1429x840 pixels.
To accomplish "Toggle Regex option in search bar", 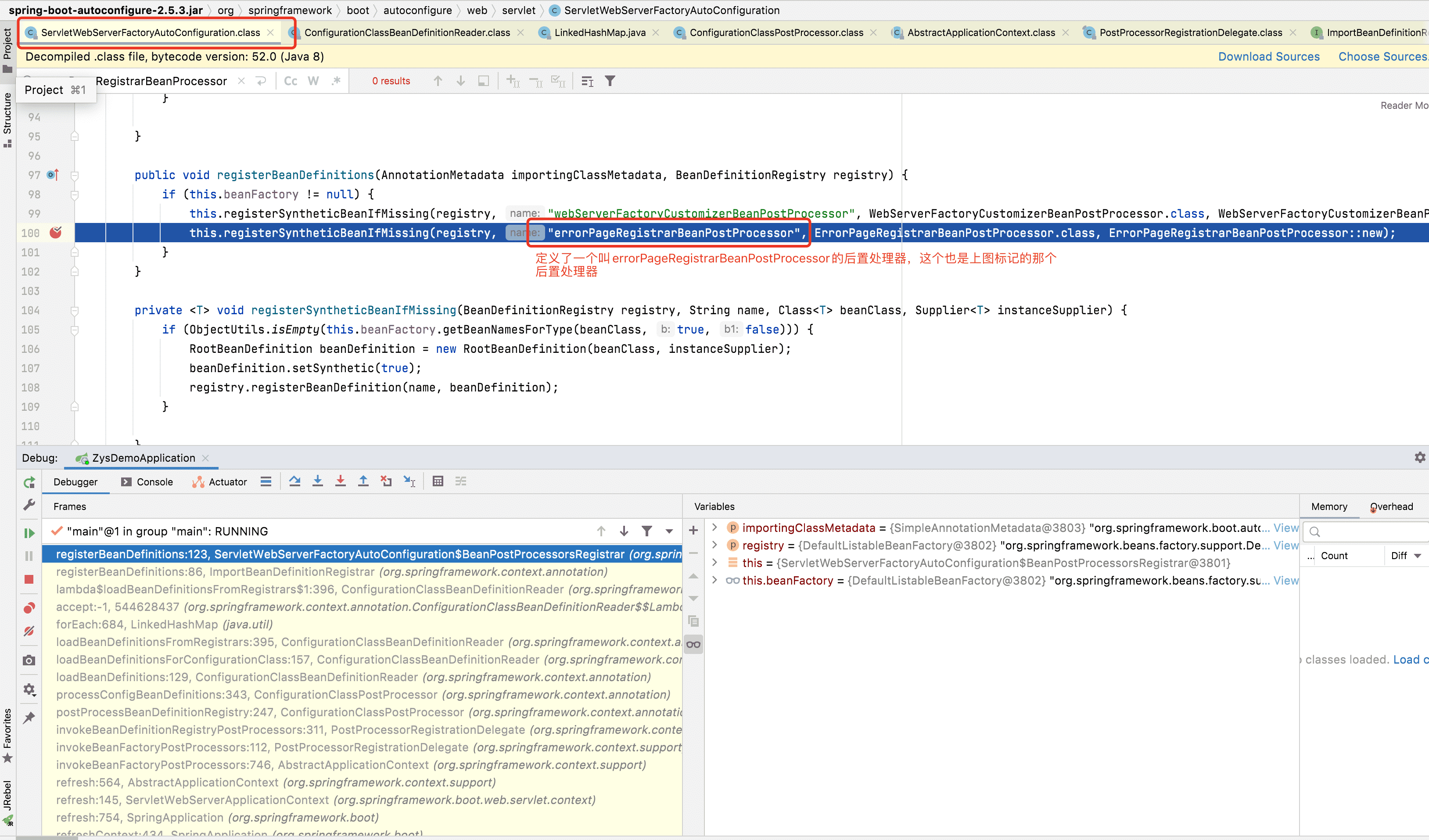I will 336,81.
